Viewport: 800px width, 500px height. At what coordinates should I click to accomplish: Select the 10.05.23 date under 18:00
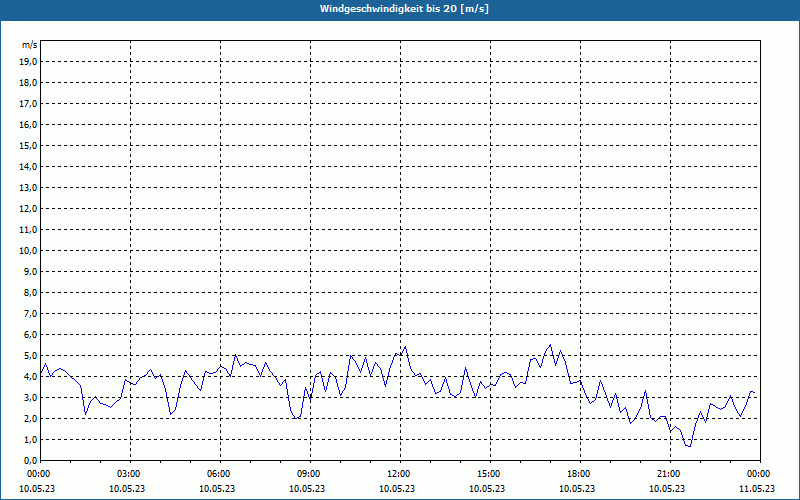tap(577, 488)
